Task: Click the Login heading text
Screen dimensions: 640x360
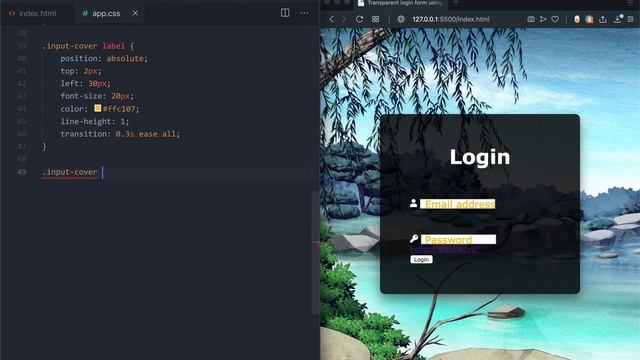Action: coord(480,157)
